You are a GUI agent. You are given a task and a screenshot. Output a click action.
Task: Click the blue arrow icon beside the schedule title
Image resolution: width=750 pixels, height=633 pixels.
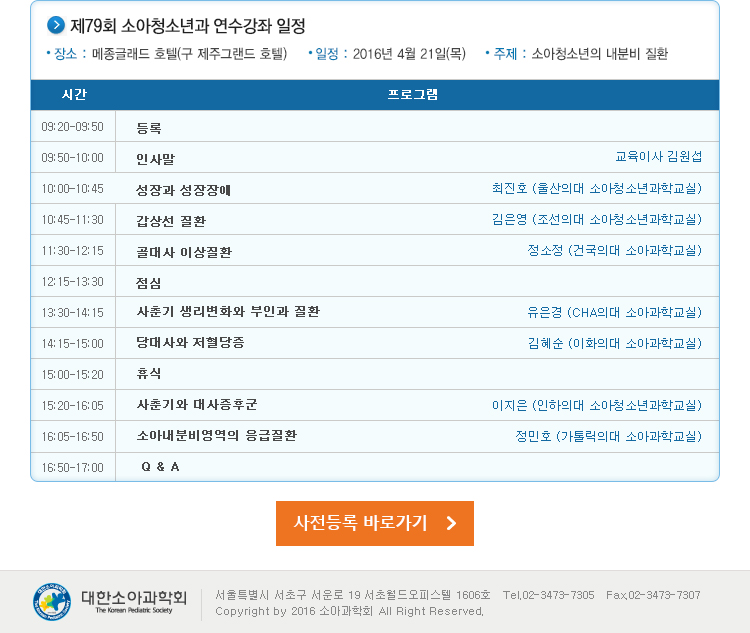click(56, 25)
